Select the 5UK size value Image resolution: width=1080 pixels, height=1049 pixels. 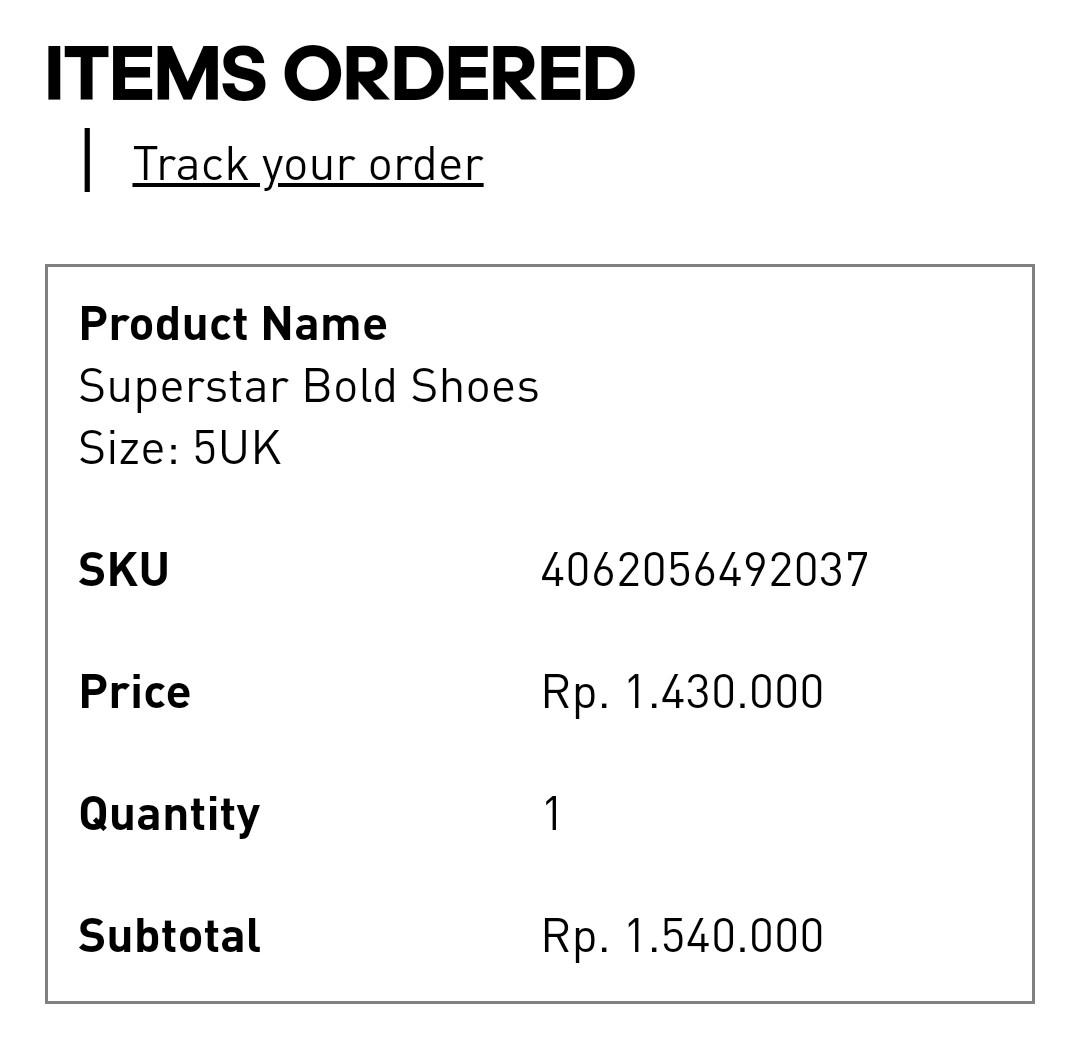tap(237, 448)
